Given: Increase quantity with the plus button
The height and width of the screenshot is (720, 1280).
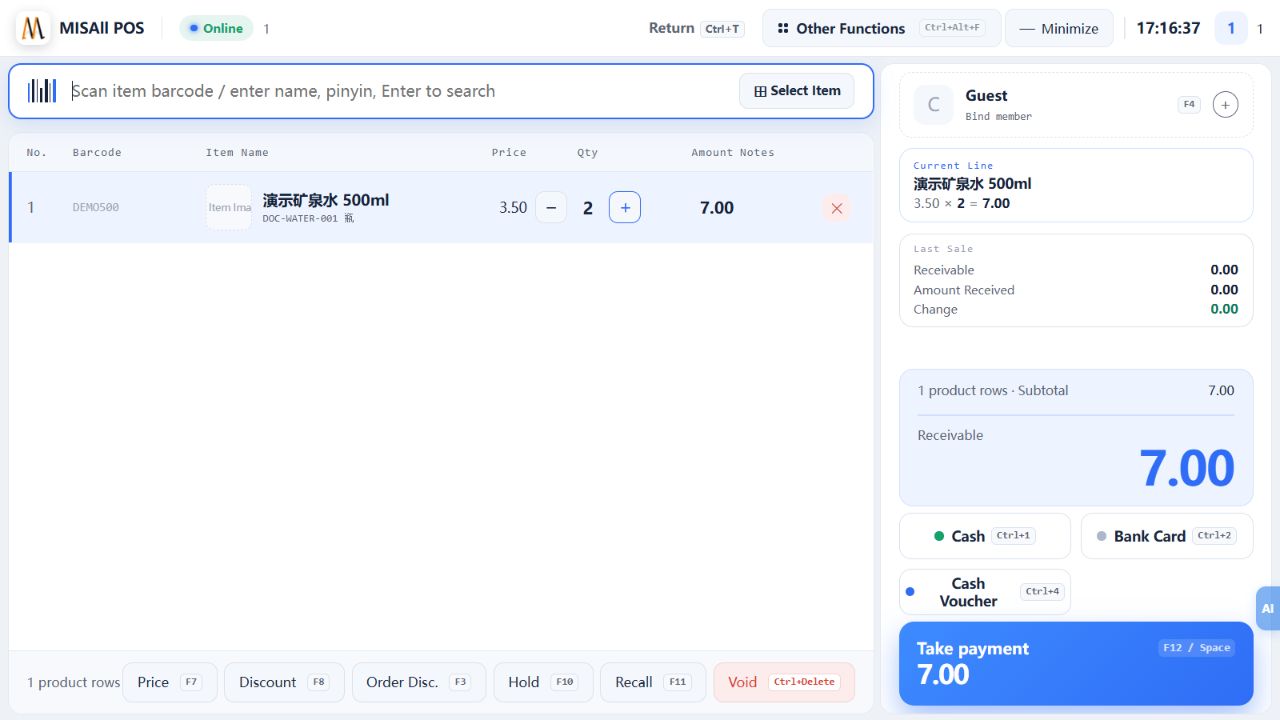Looking at the screenshot, I should [x=625, y=208].
